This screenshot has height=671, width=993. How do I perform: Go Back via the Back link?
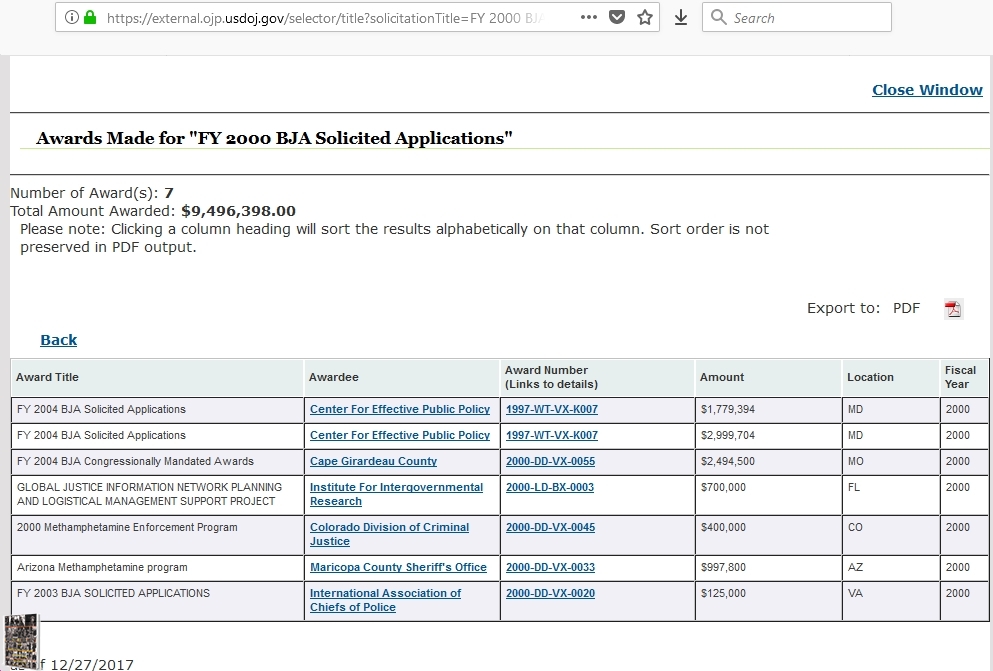click(58, 340)
